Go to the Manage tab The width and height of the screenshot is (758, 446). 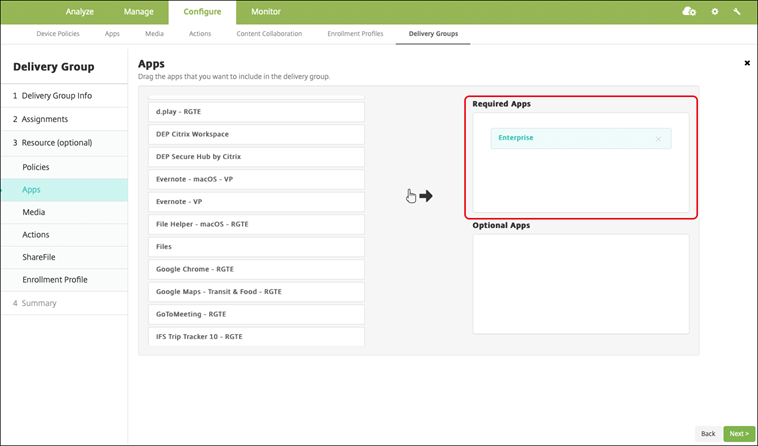139,12
